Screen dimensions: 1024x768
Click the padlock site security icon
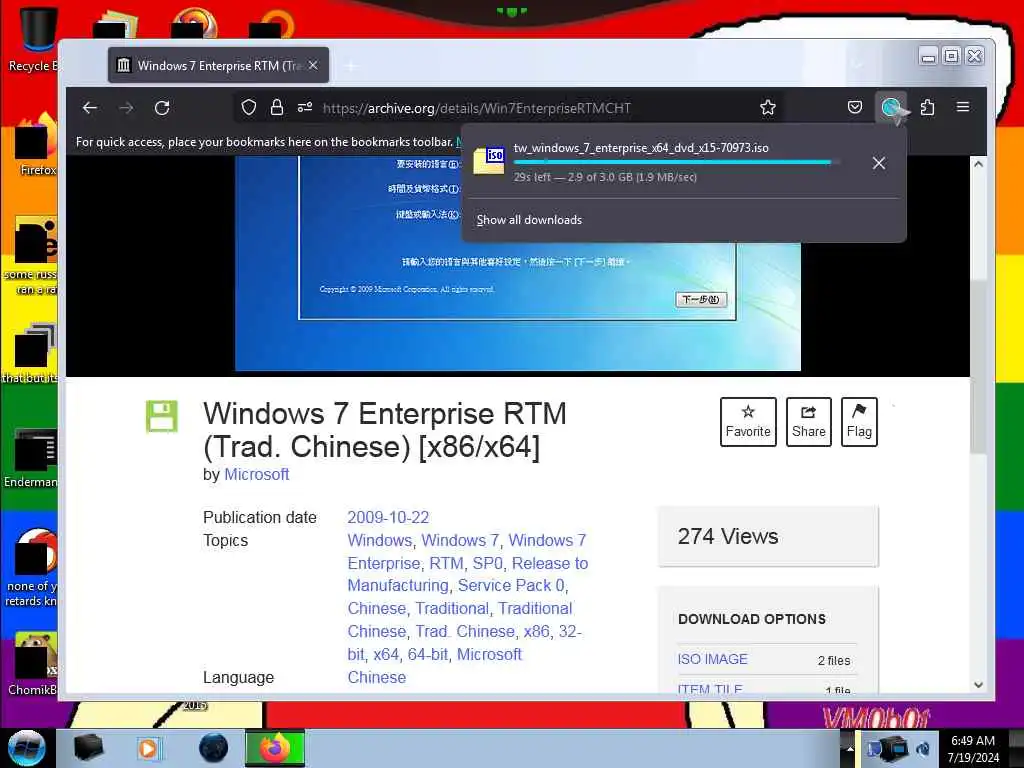click(x=277, y=107)
